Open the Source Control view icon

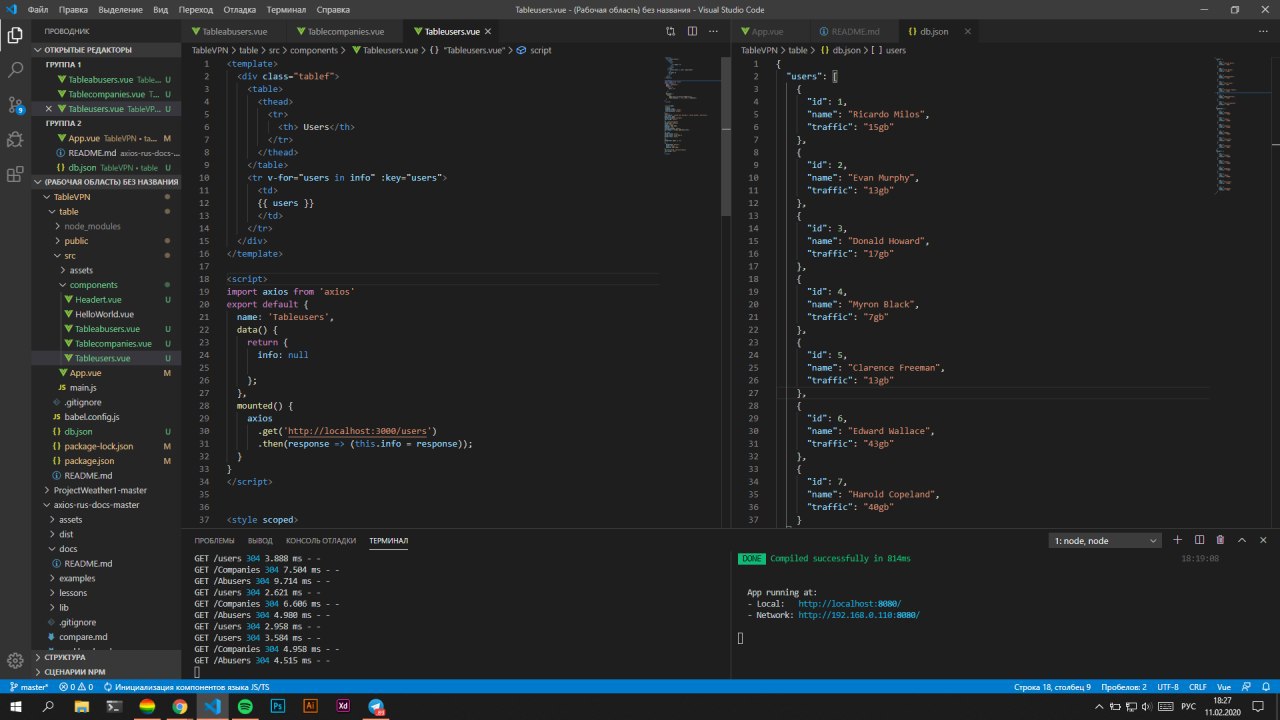pyautogui.click(x=15, y=104)
